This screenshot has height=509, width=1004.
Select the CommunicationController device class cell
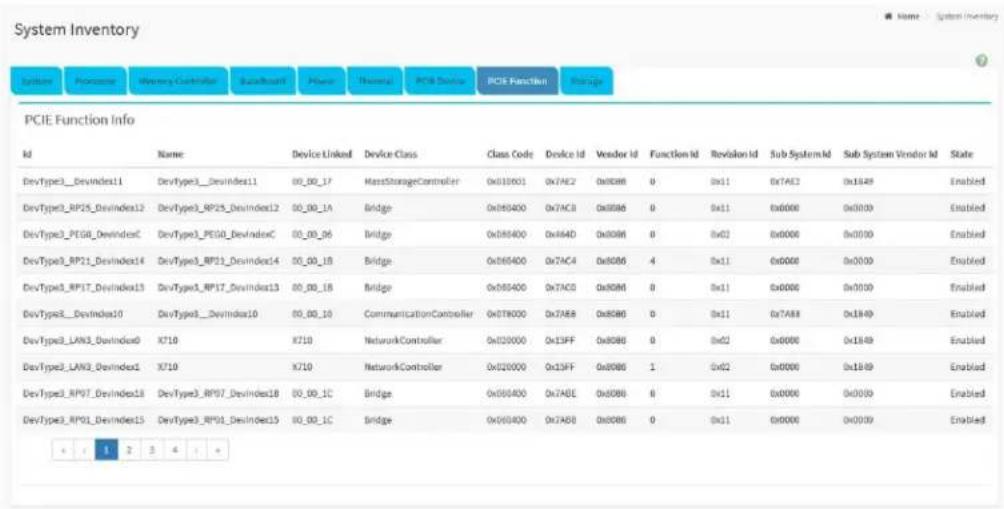(x=418, y=314)
